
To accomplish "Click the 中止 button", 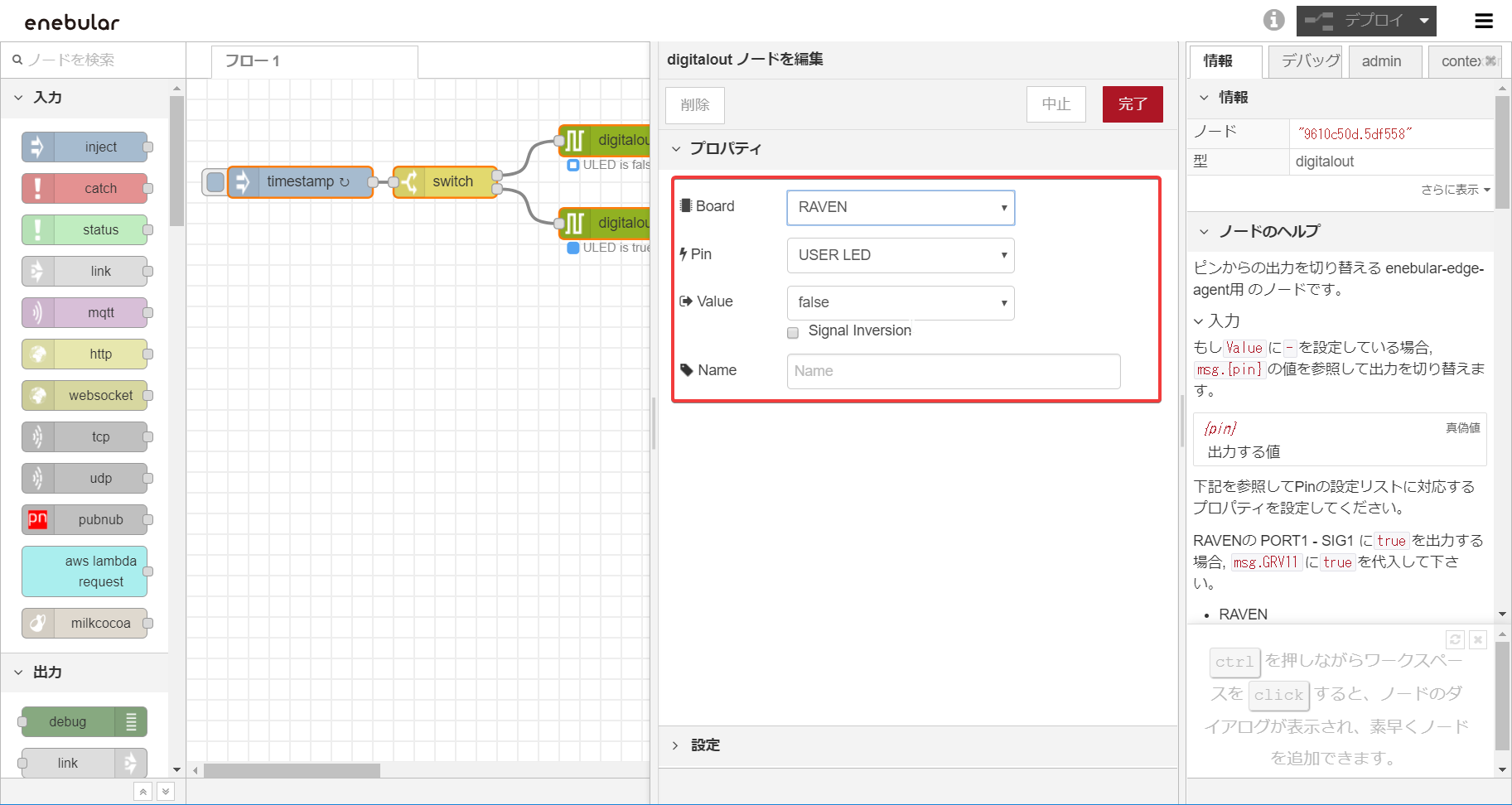I will 1056,104.
